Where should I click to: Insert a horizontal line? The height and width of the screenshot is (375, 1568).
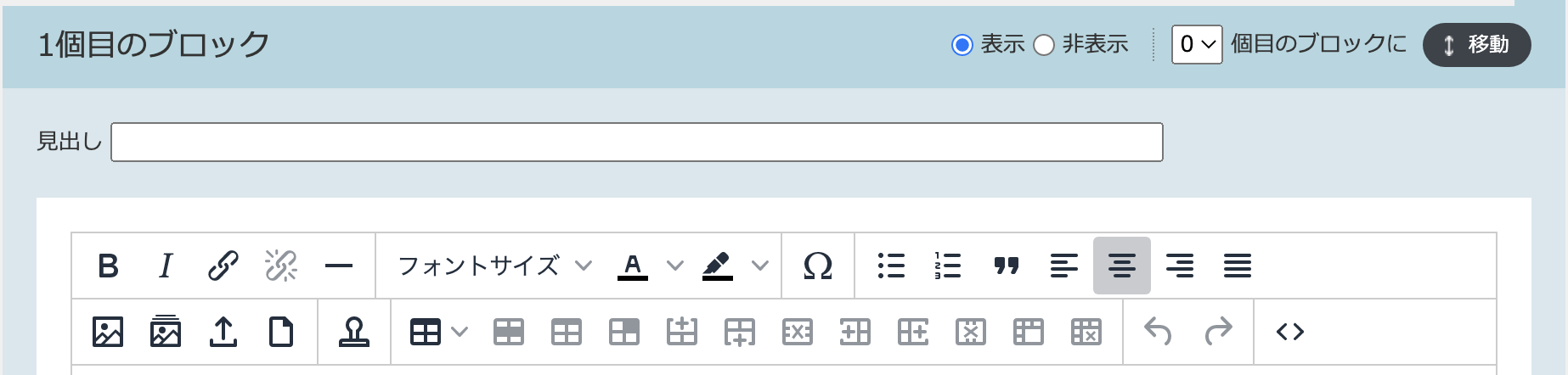click(338, 266)
